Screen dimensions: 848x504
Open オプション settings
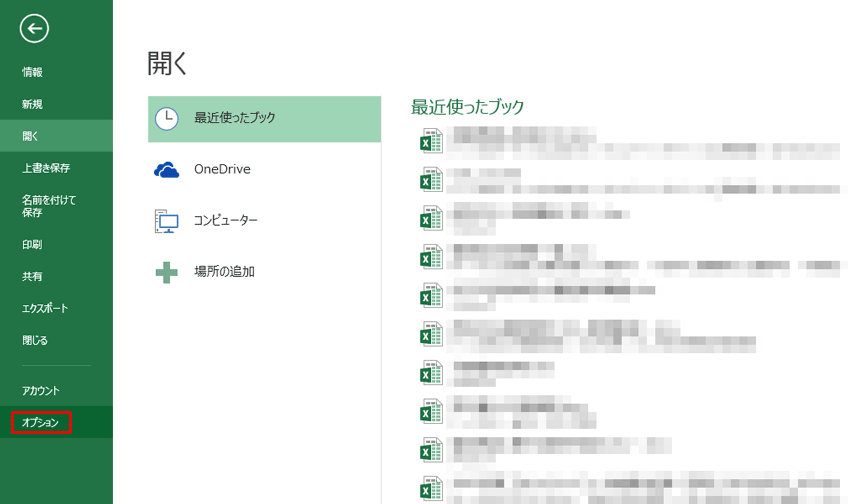click(56, 422)
